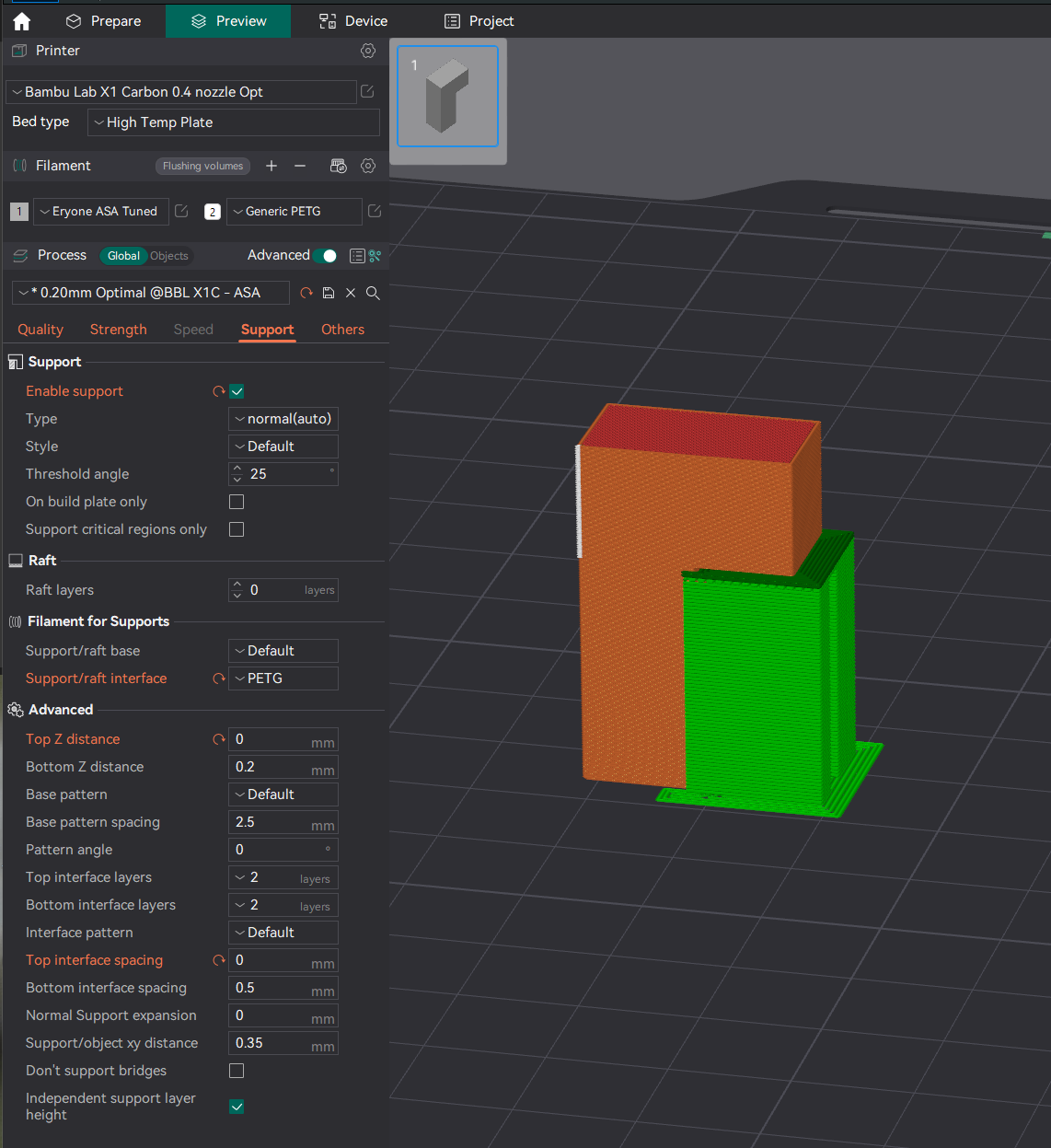Save the modified process preset
The width and height of the screenshot is (1051, 1148).
[328, 292]
